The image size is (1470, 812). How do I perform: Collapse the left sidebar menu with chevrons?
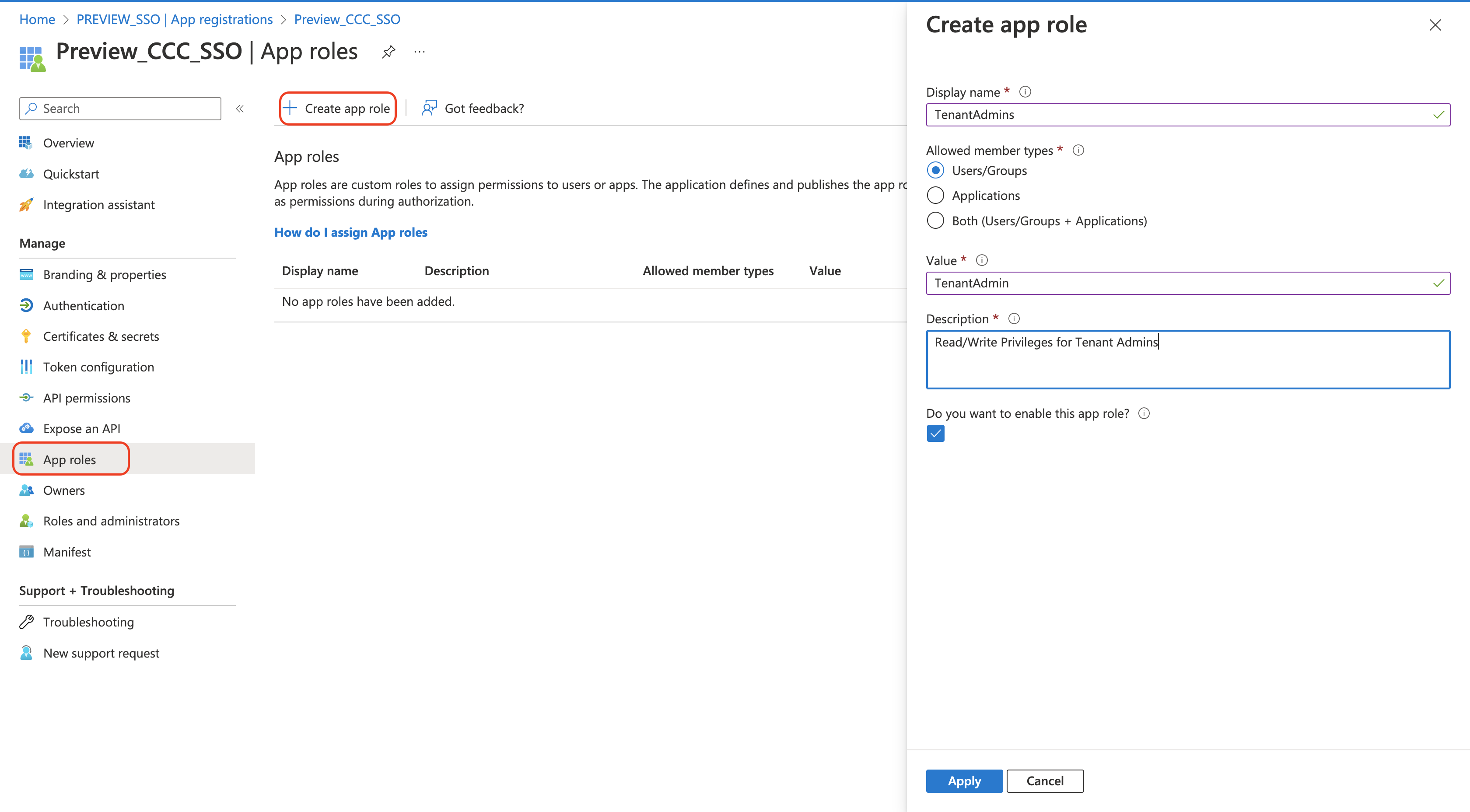click(x=240, y=108)
